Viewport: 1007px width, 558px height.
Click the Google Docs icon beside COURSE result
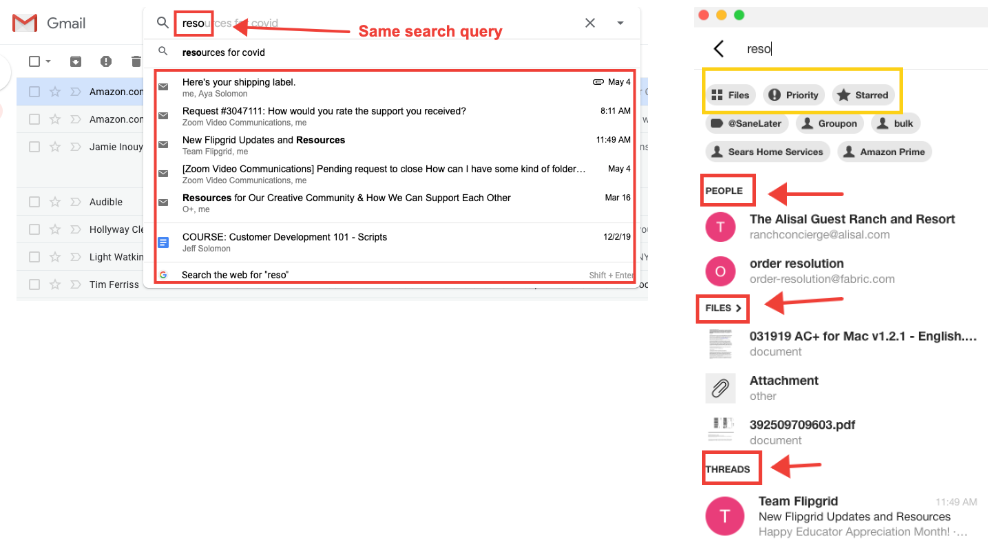(164, 242)
